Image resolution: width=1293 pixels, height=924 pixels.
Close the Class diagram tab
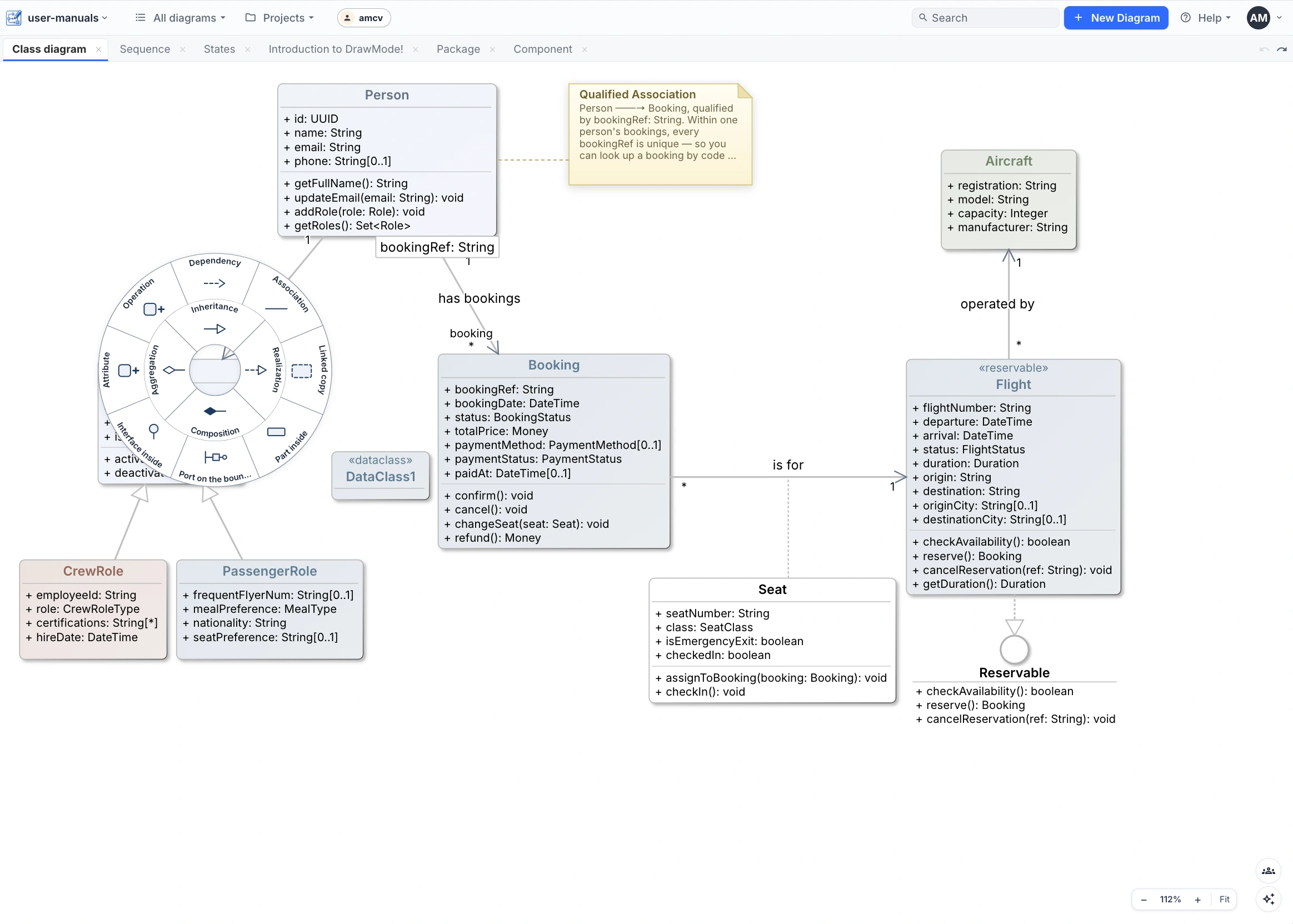coord(98,49)
